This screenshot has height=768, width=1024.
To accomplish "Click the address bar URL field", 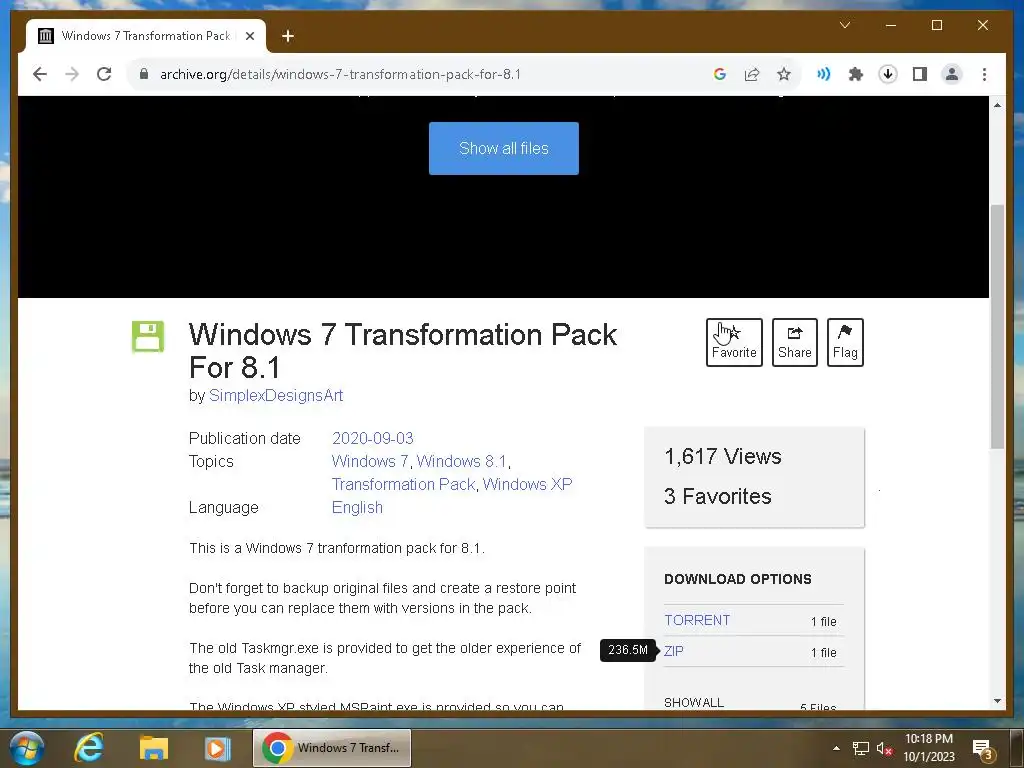I will pyautogui.click(x=418, y=74).
